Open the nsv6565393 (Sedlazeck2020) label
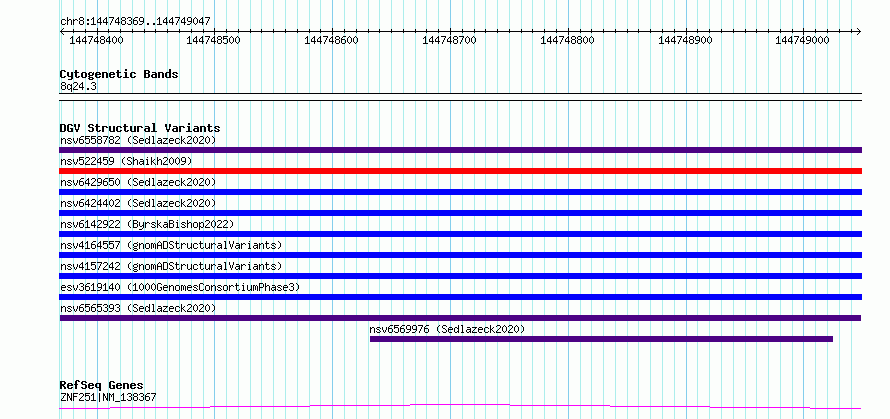Viewport: 890px width, 419px height. coord(138,308)
